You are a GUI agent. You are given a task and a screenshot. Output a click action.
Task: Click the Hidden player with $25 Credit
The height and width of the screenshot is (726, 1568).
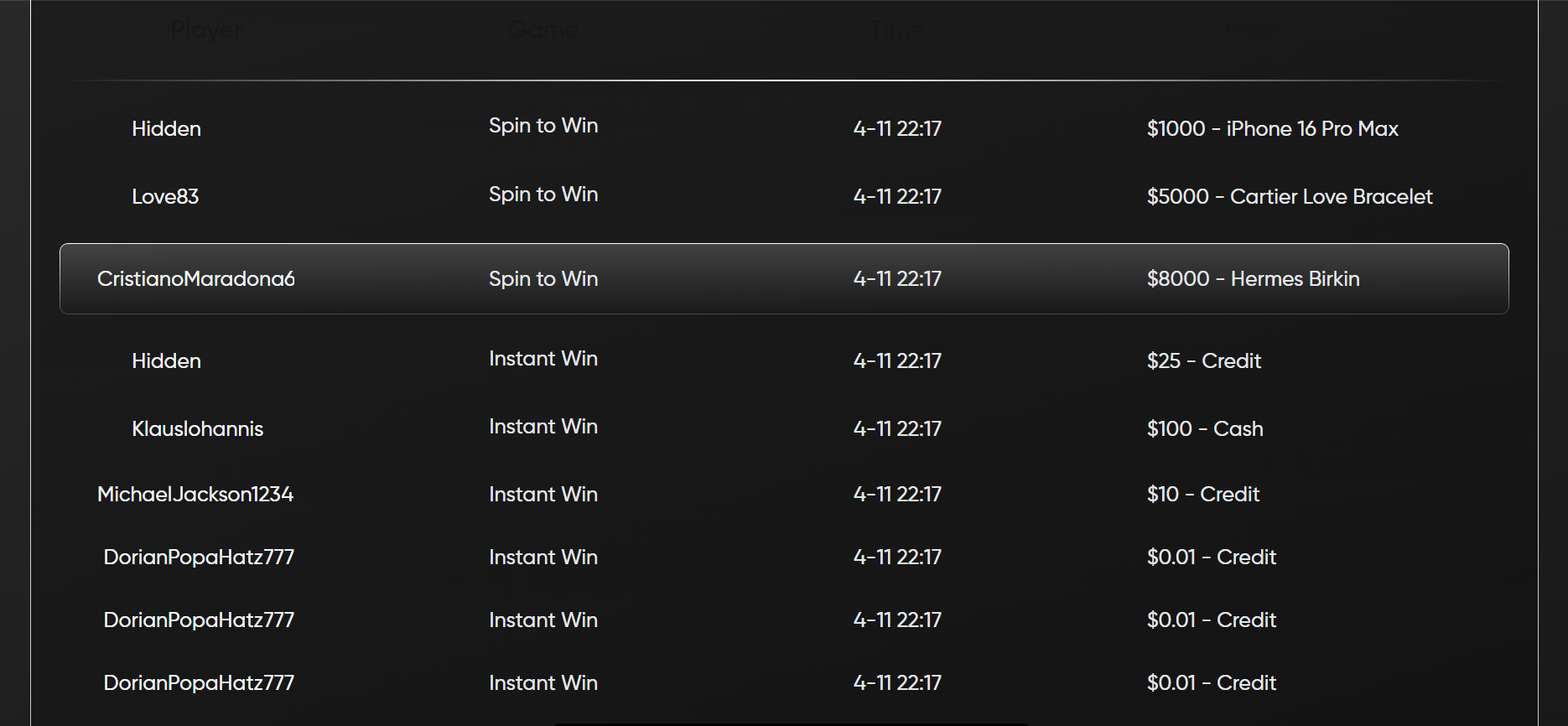(166, 360)
